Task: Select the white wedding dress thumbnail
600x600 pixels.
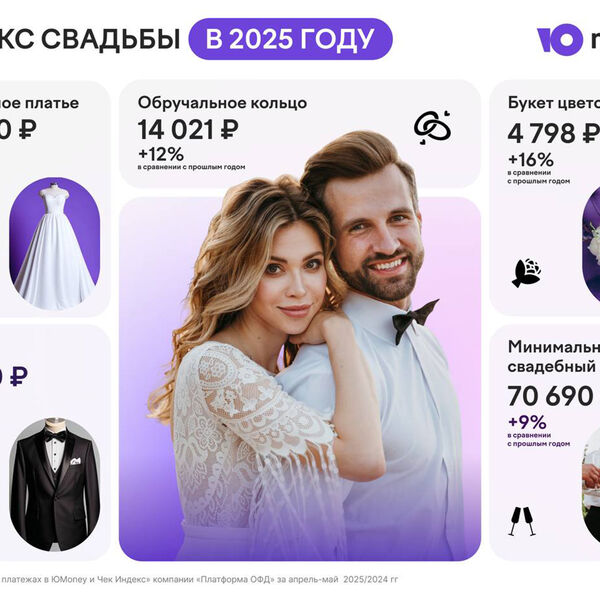Action: click(54, 243)
